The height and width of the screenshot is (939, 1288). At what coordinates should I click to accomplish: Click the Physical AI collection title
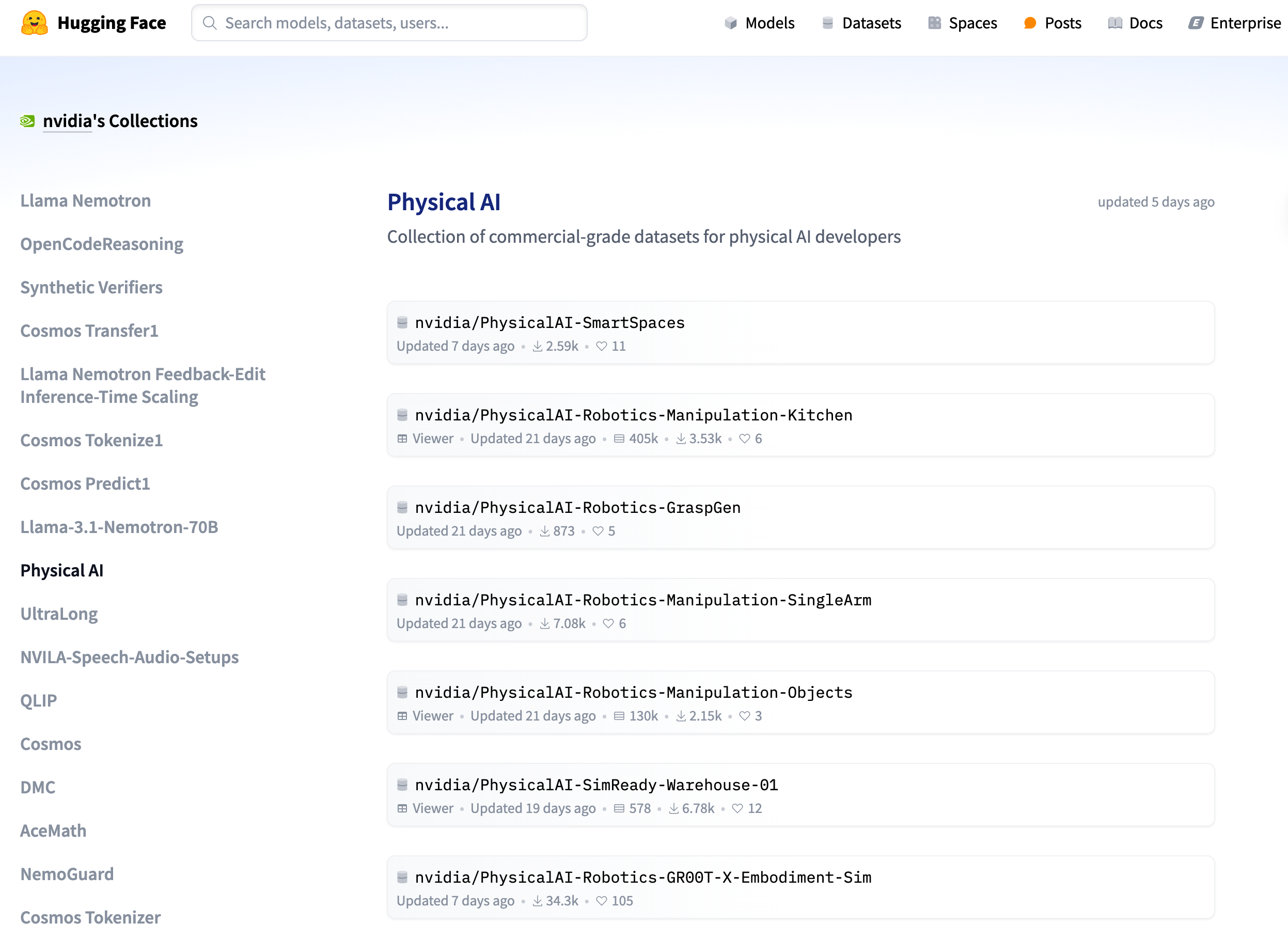tap(443, 202)
